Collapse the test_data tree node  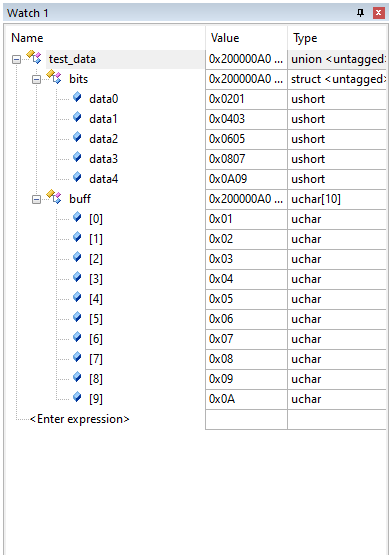(16, 59)
